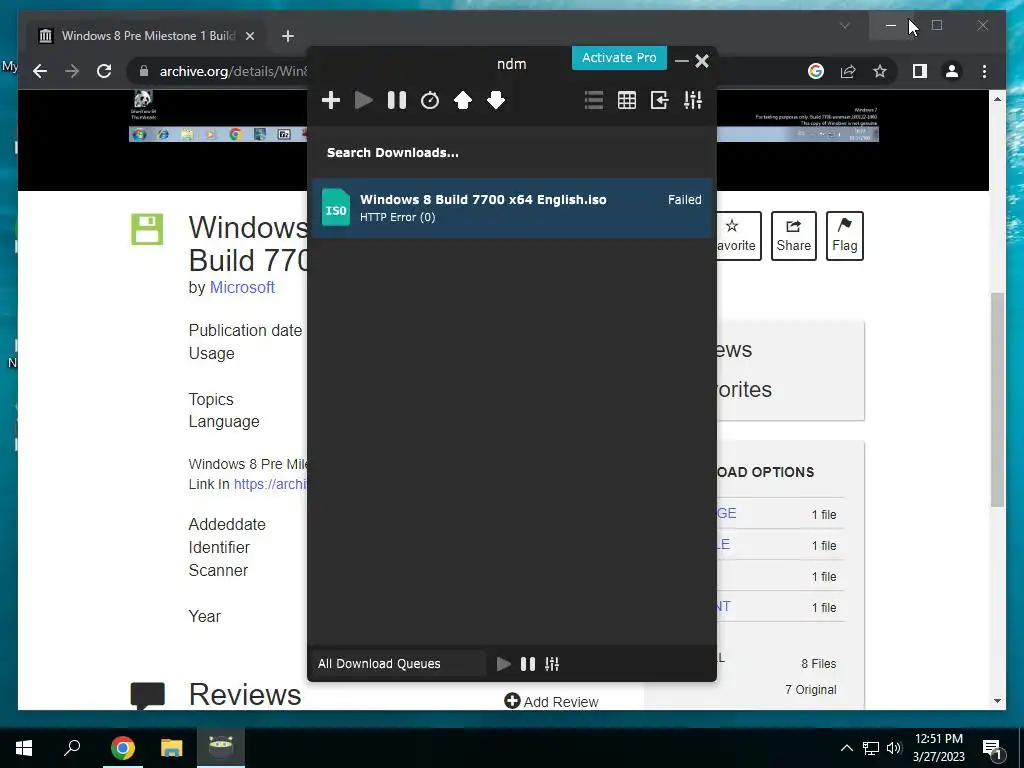Minimize the ndm window

pyautogui.click(x=682, y=61)
